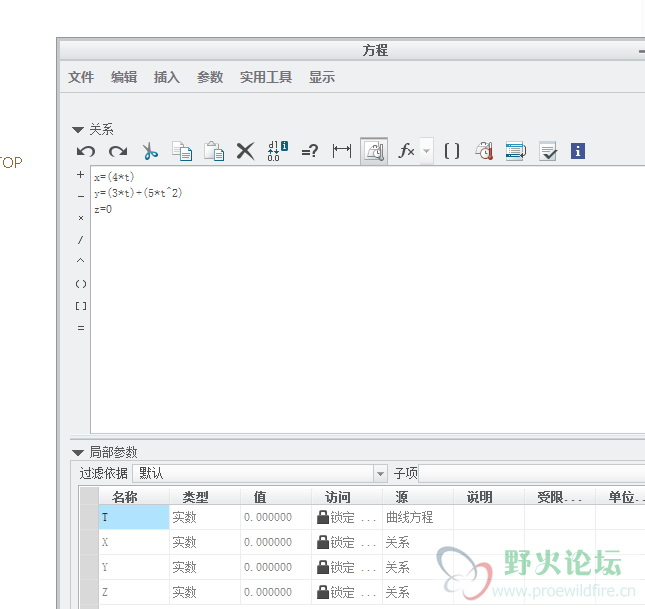Click the line x=(4*t)
This screenshot has height=609, width=645.
pos(114,177)
